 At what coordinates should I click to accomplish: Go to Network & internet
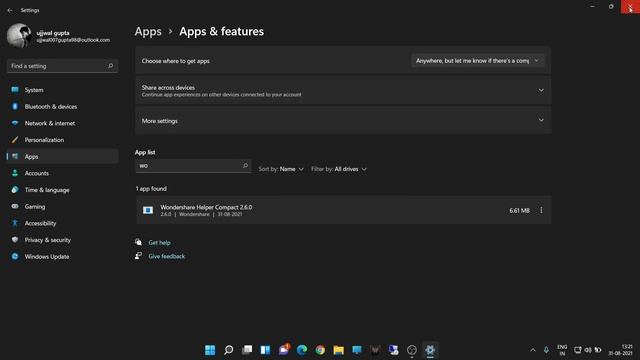coord(62,123)
